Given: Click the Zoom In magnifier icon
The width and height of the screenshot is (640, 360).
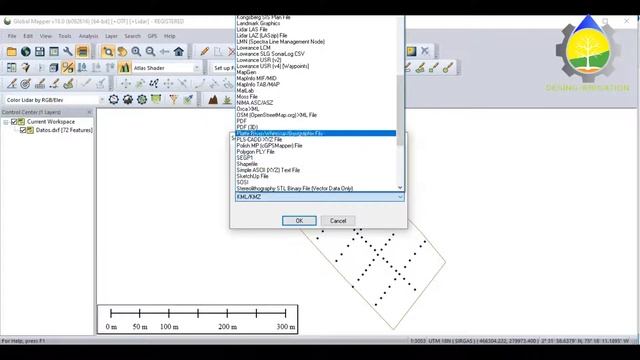Looking at the screenshot, I should tap(136, 51).
